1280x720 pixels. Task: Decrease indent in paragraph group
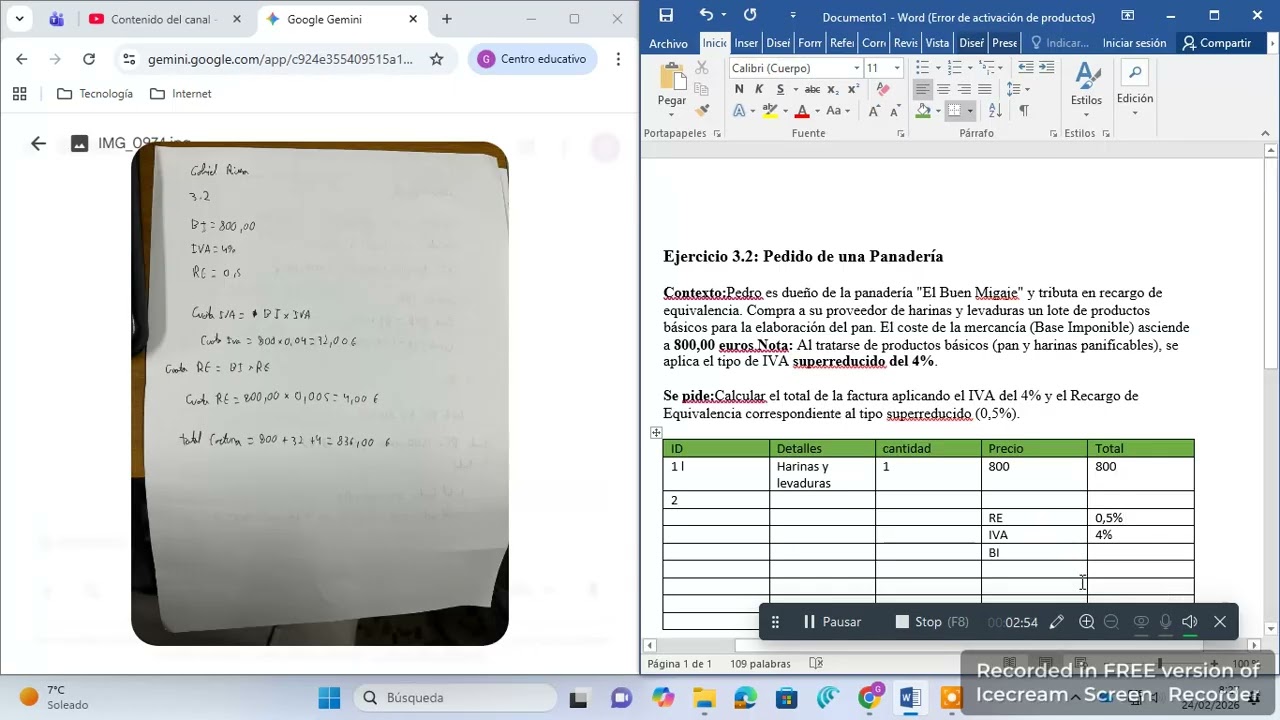click(1025, 67)
